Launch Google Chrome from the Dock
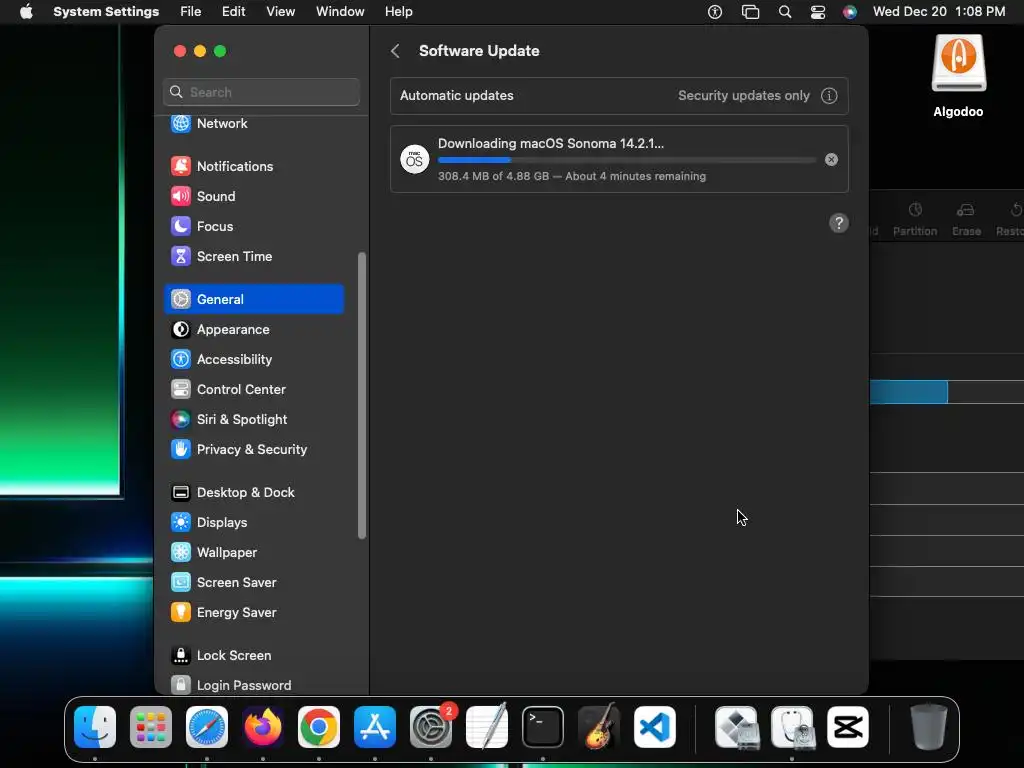This screenshot has height=768, width=1024. point(319,727)
